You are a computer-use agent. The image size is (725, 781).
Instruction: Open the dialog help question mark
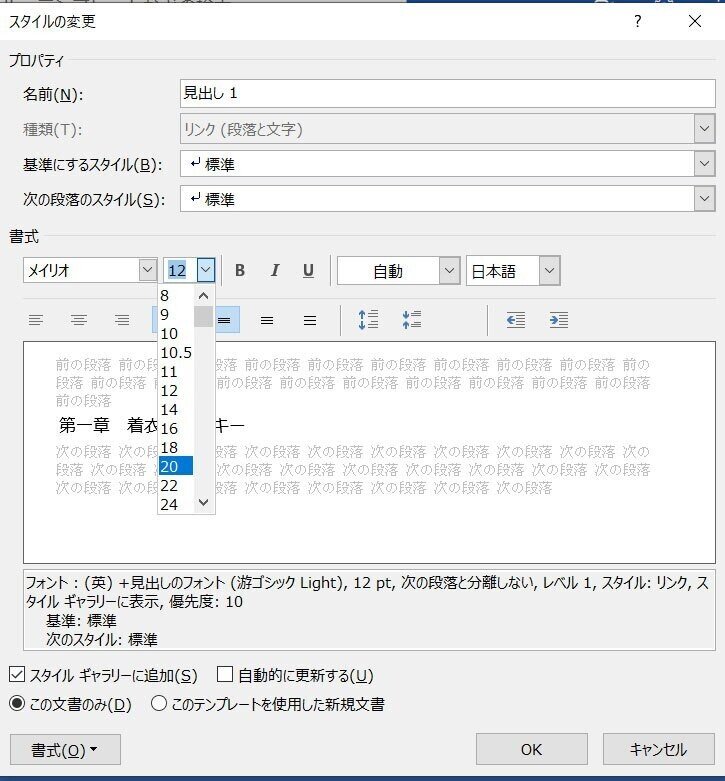pos(637,21)
